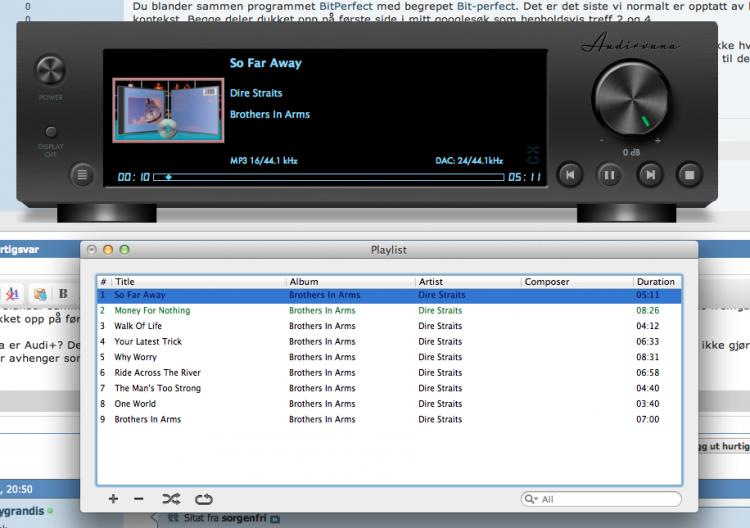Viewport: 750px width, 528px height.
Task: Sort by the Composer column header
Action: (x=577, y=282)
